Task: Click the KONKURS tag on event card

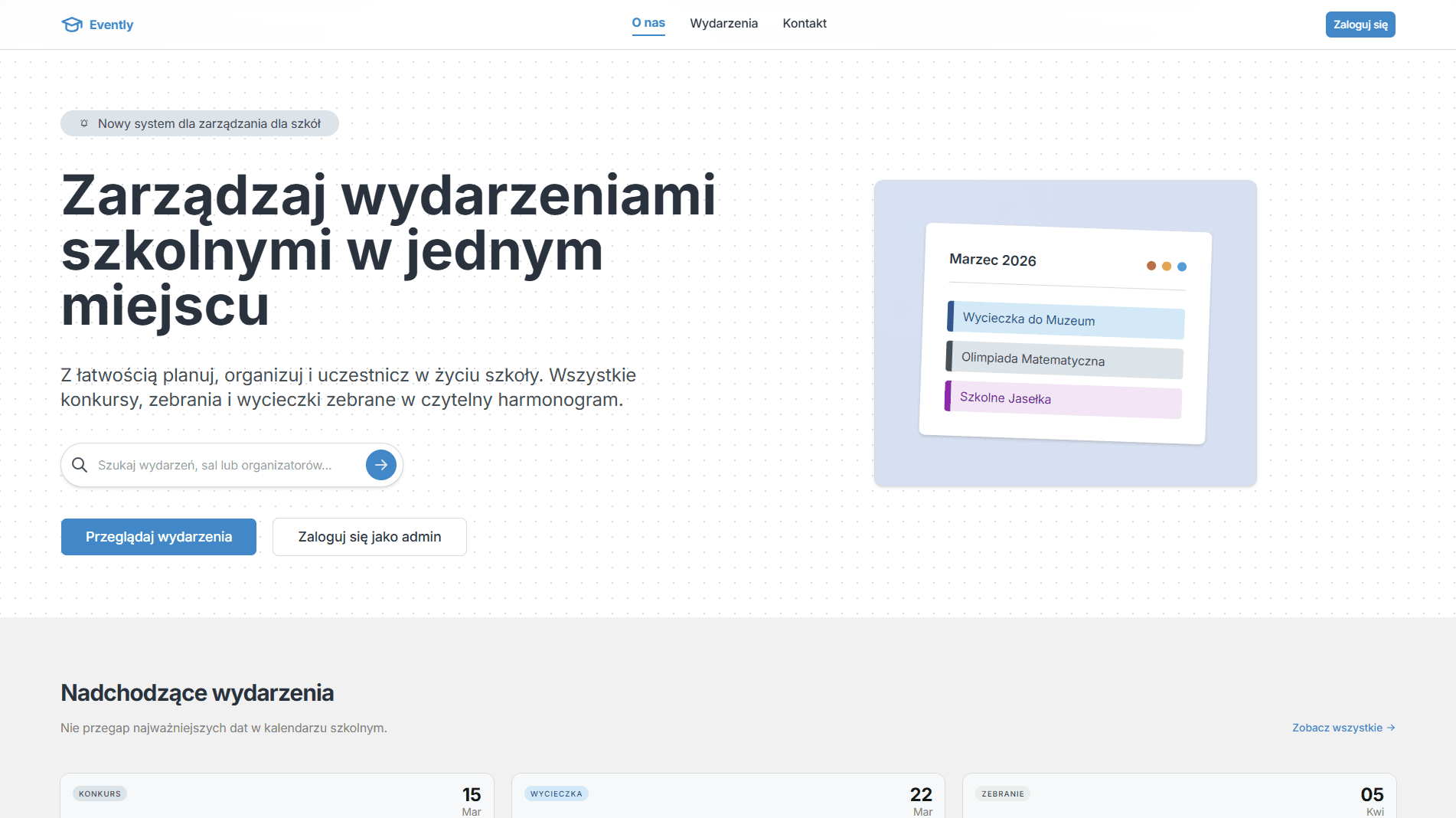Action: pyautogui.click(x=100, y=793)
